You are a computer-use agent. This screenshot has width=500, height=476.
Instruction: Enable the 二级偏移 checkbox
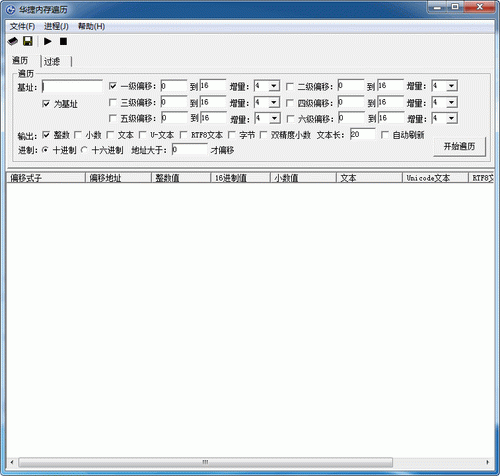tap(290, 87)
